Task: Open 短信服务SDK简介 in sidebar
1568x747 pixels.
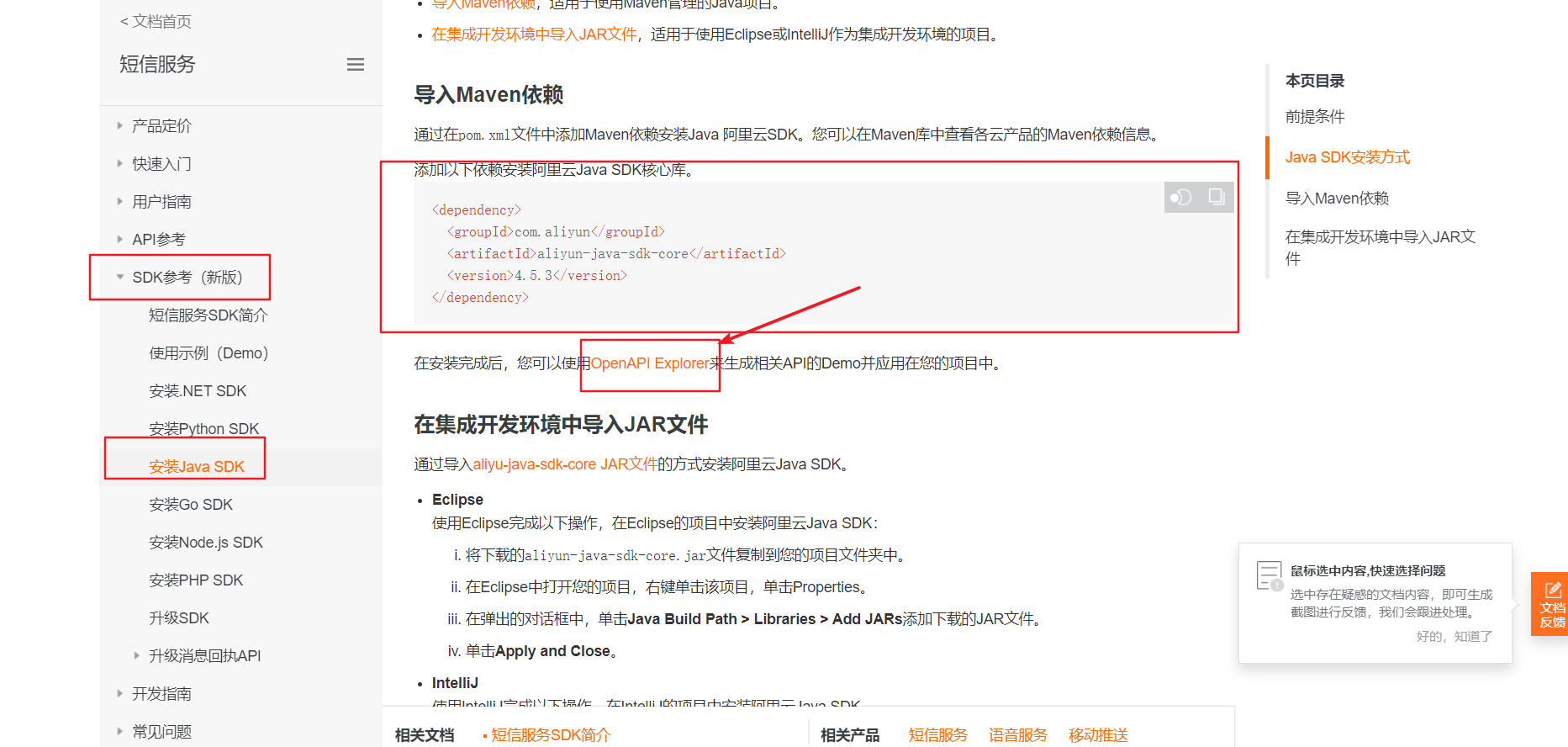Action: point(209,315)
